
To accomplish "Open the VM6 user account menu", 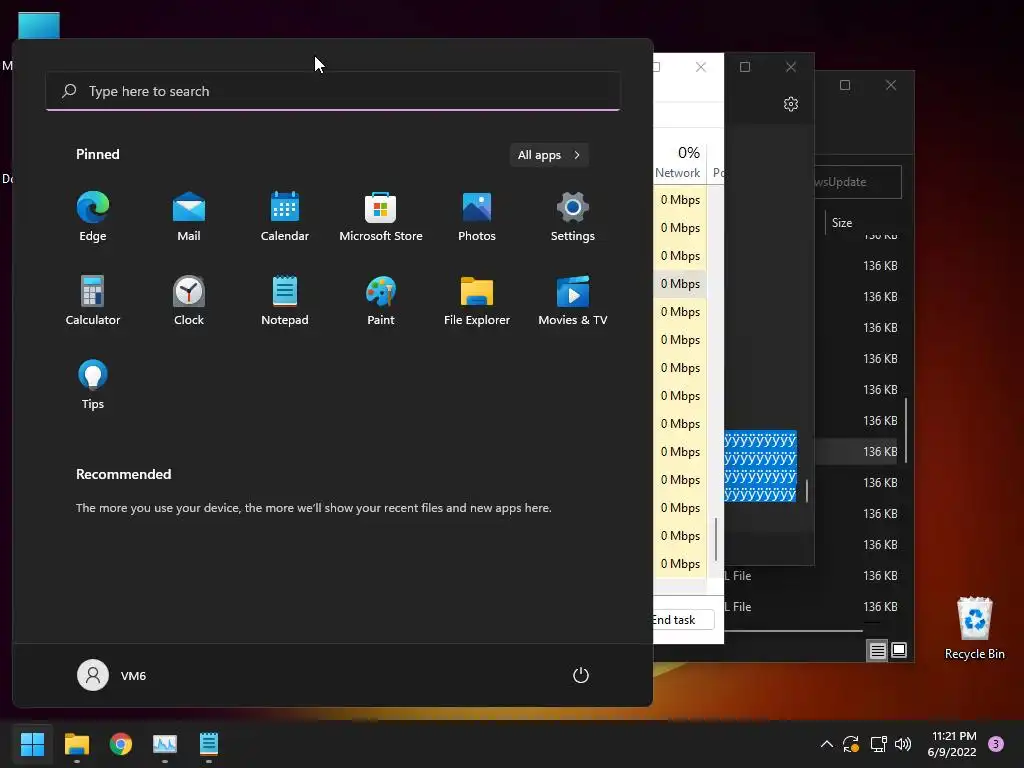I will pyautogui.click(x=112, y=675).
